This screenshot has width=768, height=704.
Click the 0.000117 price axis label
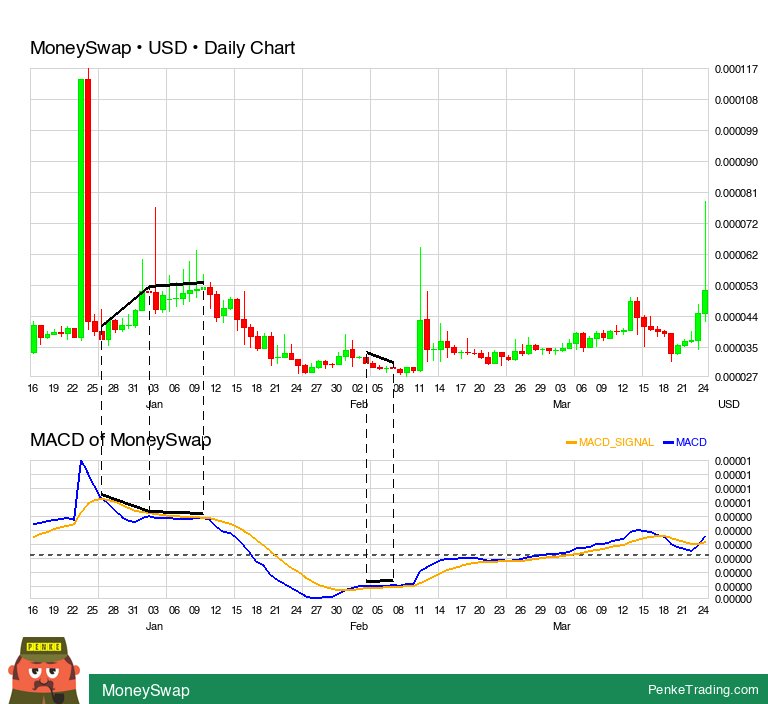(x=736, y=69)
